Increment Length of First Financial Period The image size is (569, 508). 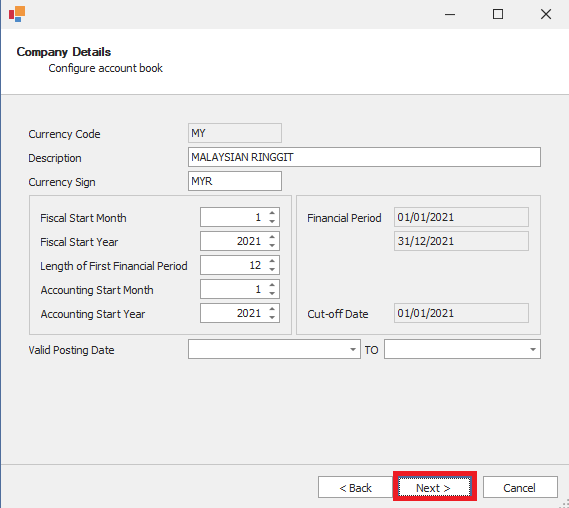coord(272,261)
